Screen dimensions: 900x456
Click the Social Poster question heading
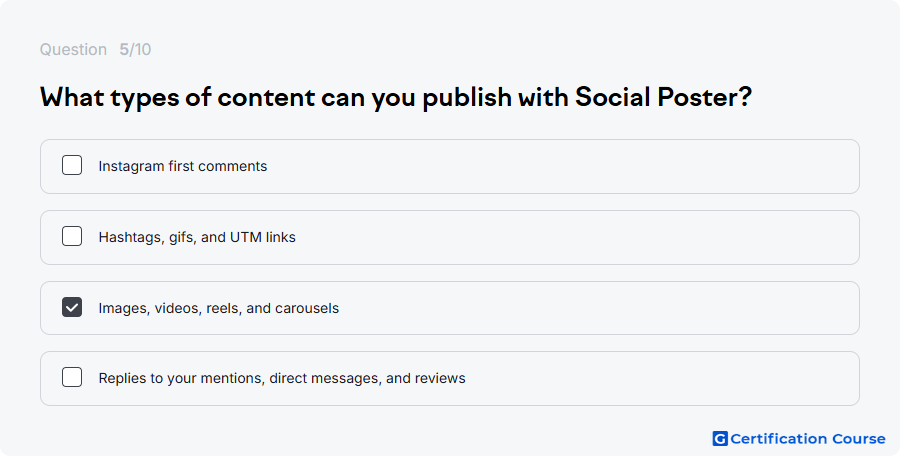[395, 97]
